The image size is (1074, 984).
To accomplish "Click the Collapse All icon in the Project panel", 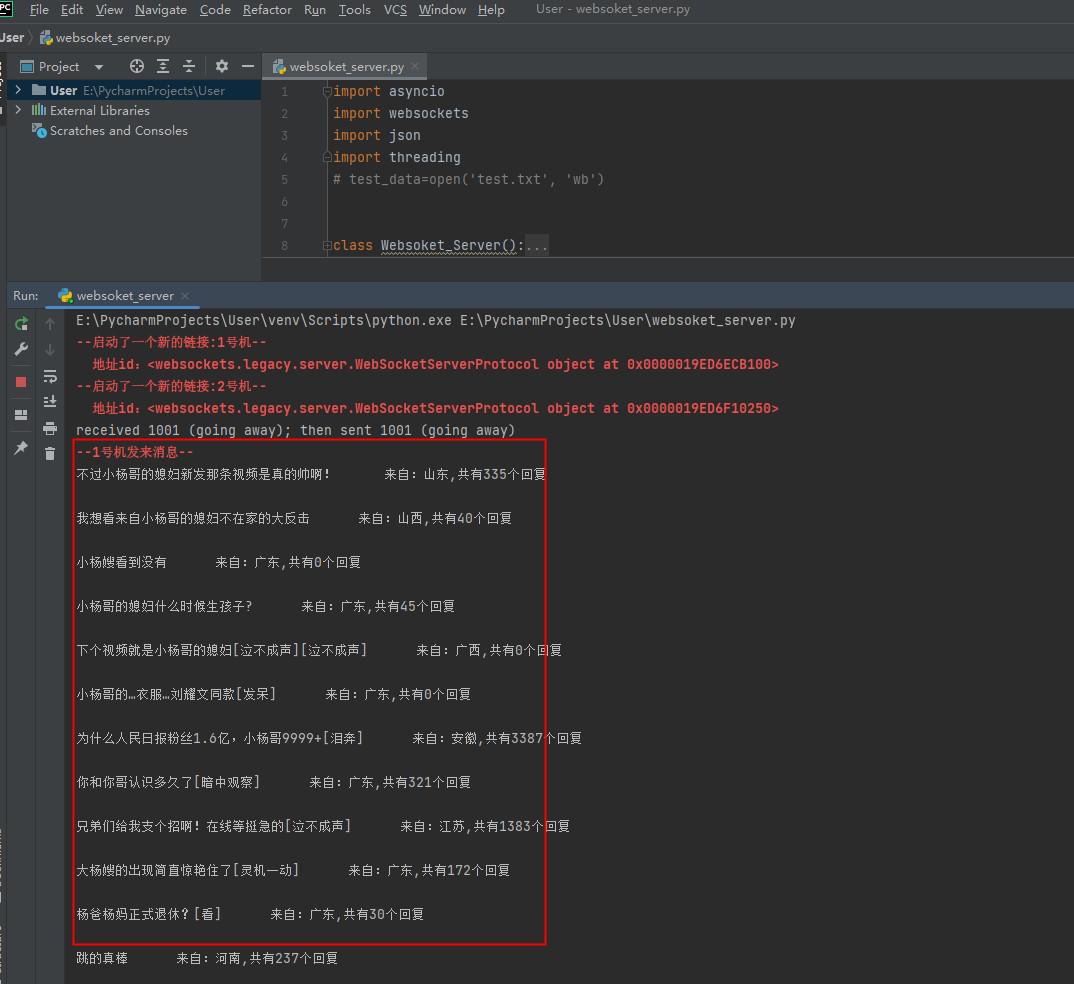I will (189, 66).
